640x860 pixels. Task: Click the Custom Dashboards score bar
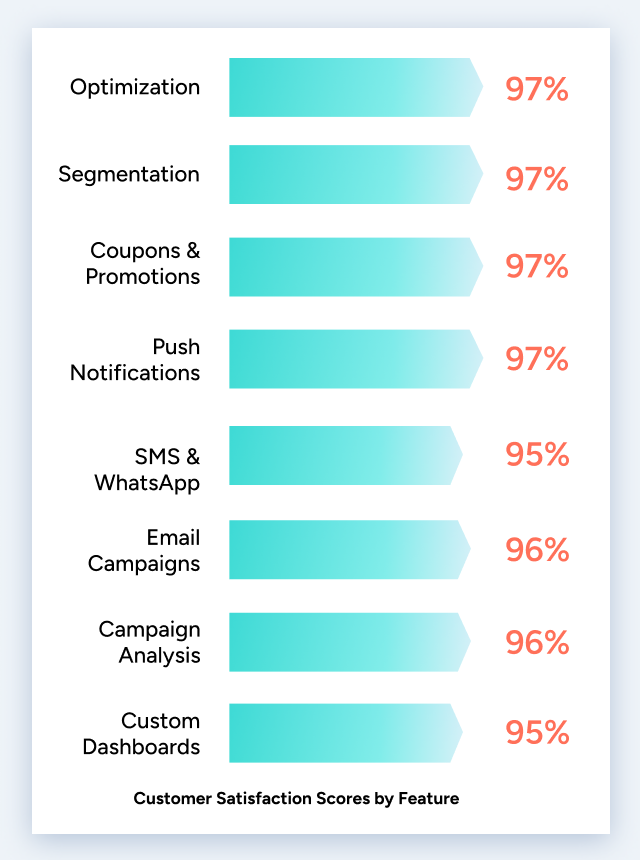click(x=342, y=733)
